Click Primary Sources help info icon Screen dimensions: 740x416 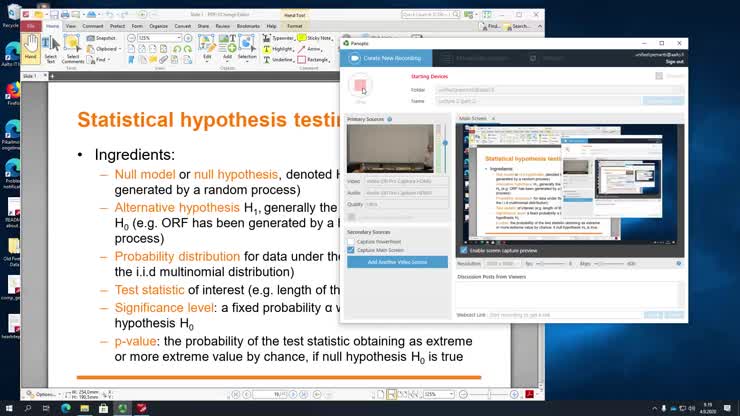tap(390, 119)
